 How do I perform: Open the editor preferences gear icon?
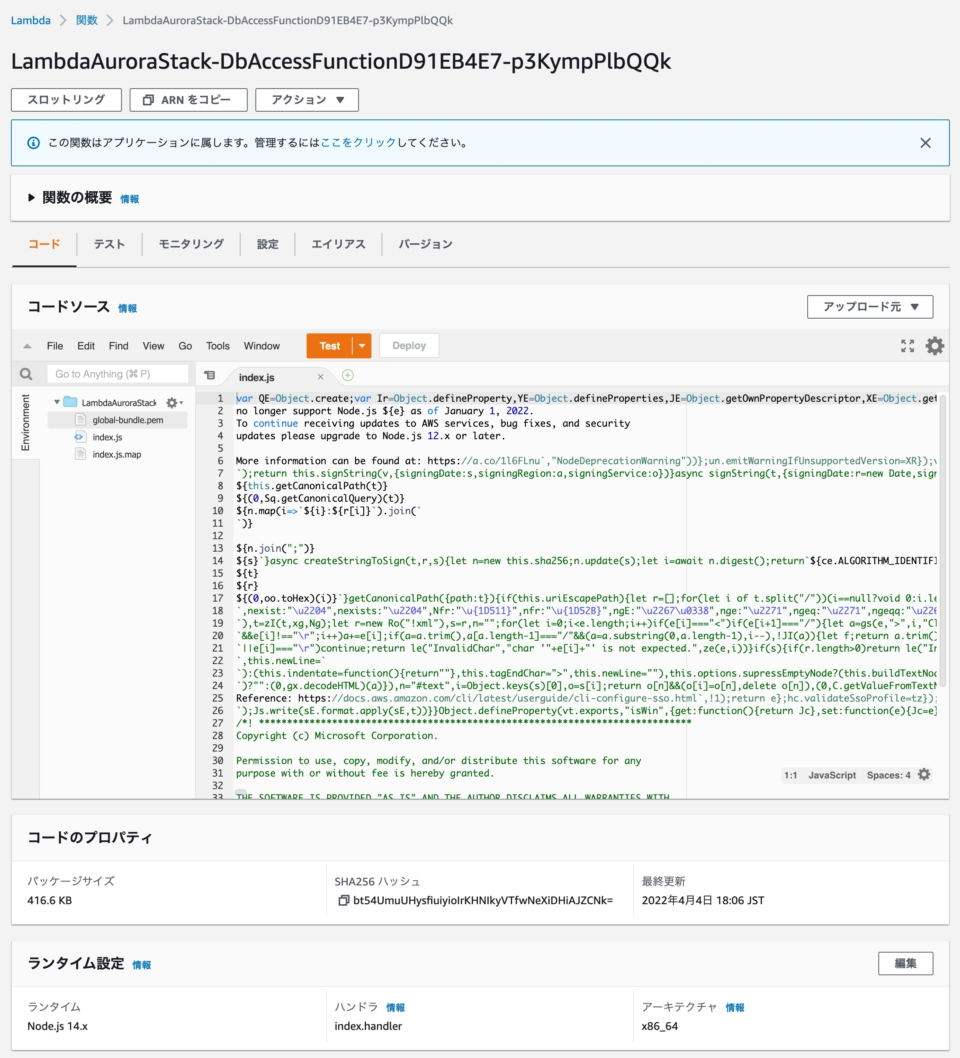[934, 346]
